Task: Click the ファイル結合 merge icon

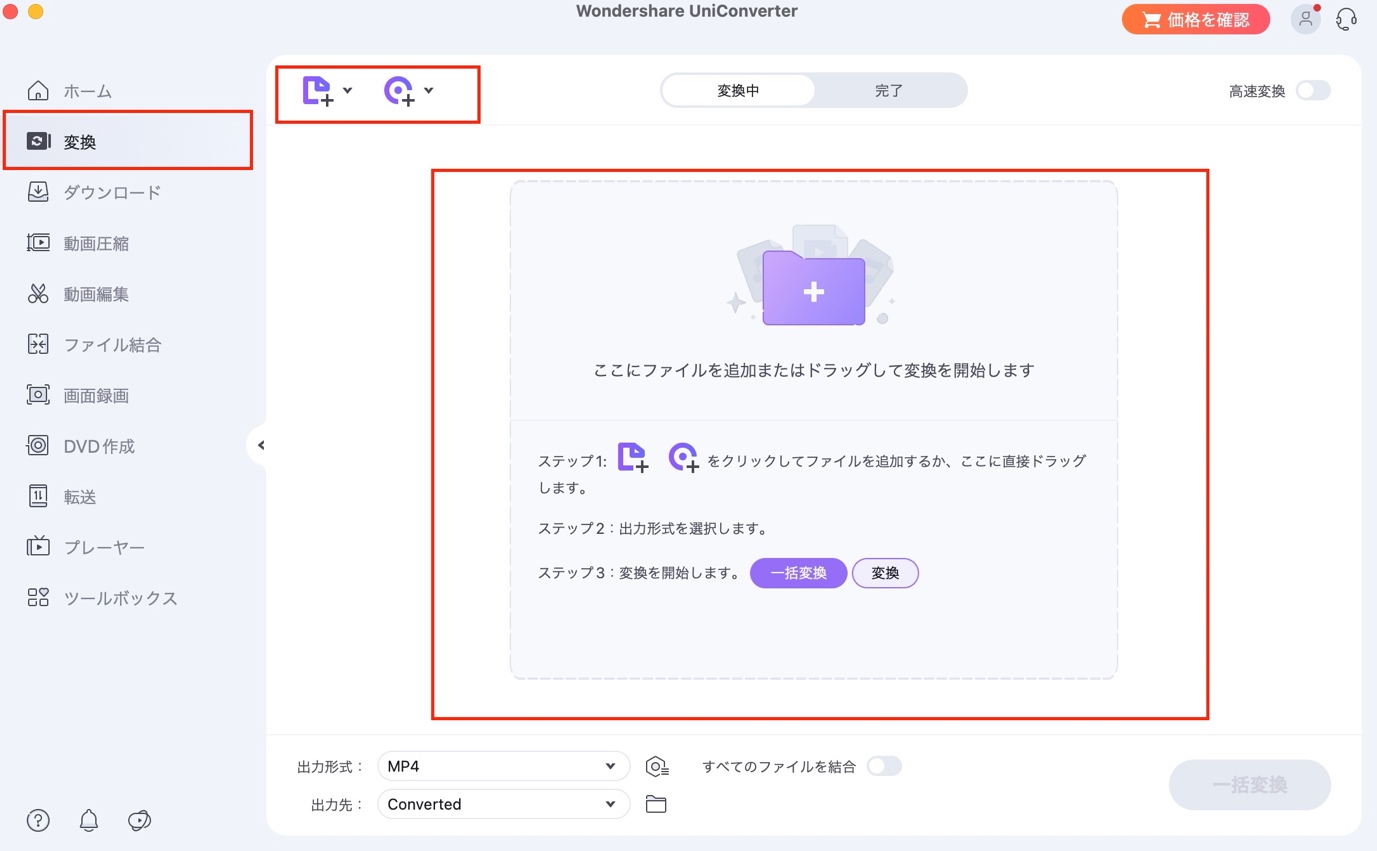Action: click(x=38, y=345)
